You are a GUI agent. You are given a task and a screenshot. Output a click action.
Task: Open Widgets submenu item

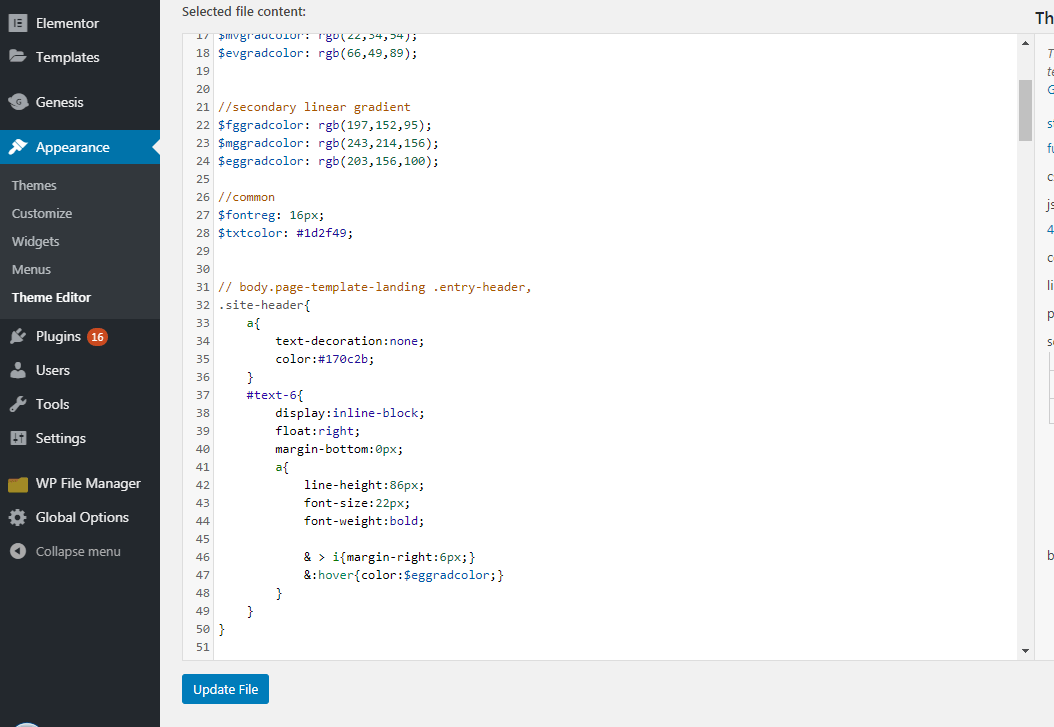35,241
